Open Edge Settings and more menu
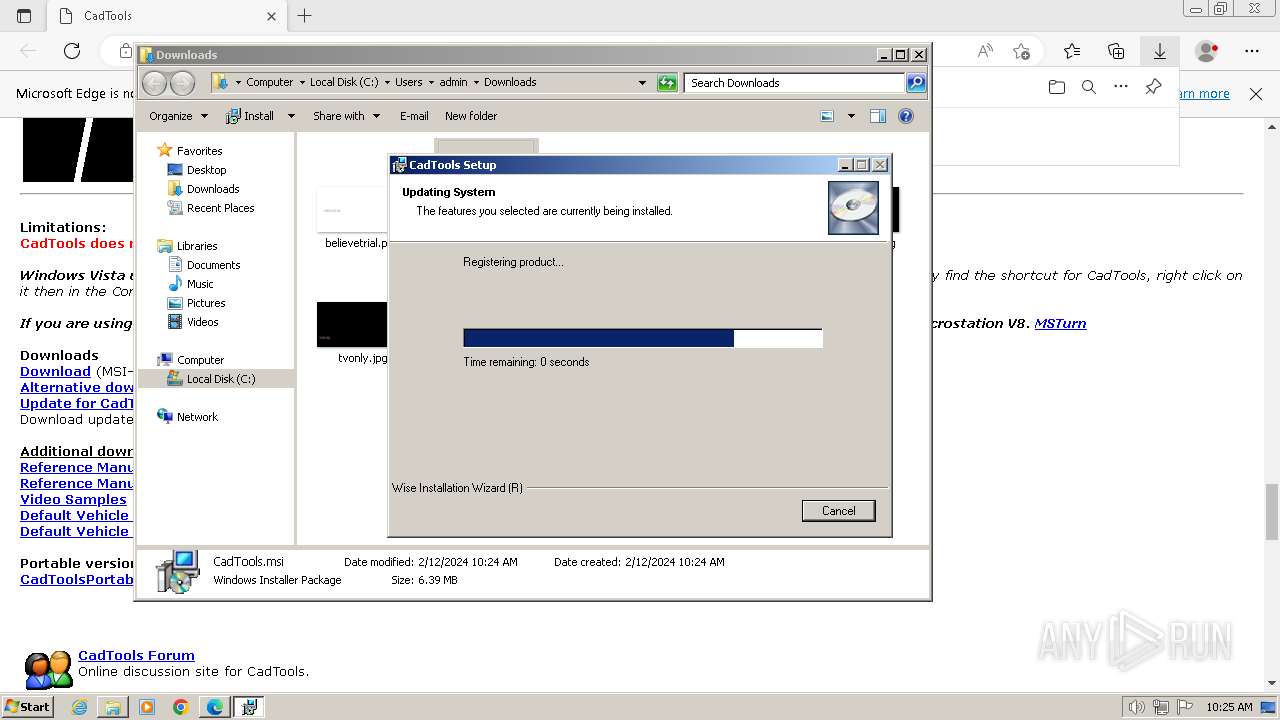This screenshot has height=720, width=1280. pos(1252,51)
